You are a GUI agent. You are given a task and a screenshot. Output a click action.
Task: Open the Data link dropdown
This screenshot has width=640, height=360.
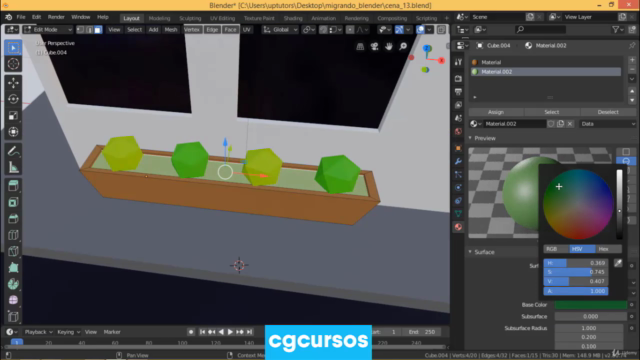point(608,124)
